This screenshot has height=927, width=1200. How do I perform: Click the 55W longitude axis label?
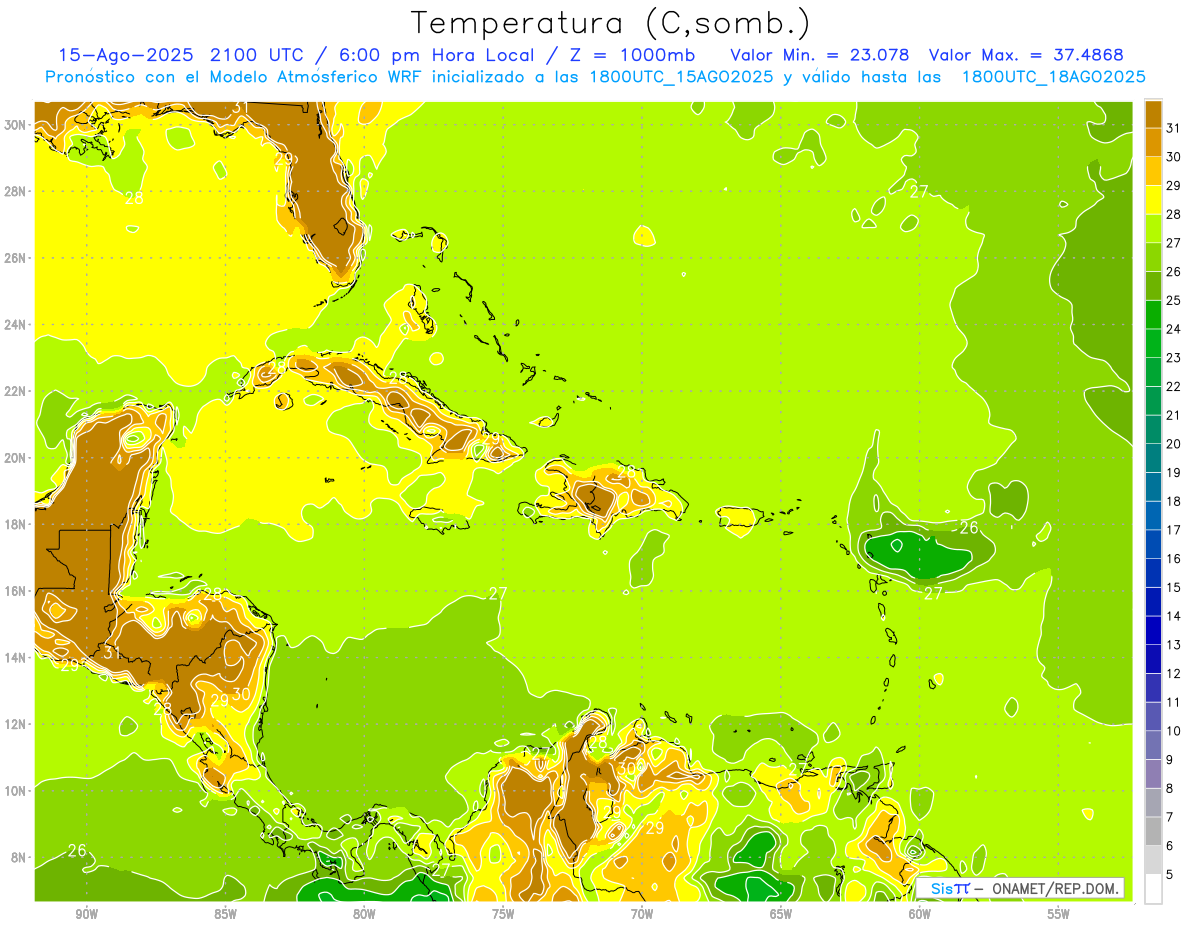coord(1058,914)
